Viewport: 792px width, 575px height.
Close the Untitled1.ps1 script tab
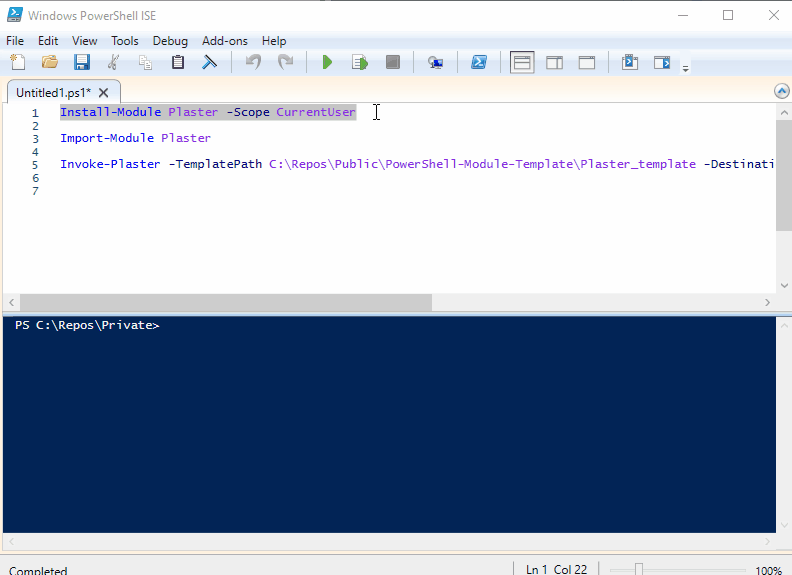[103, 92]
